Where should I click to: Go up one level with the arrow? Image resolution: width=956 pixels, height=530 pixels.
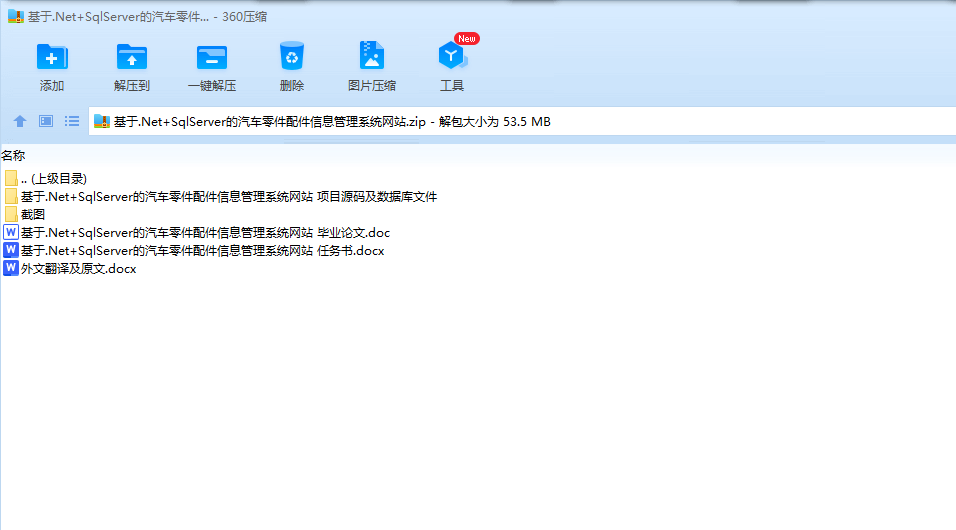[20, 121]
